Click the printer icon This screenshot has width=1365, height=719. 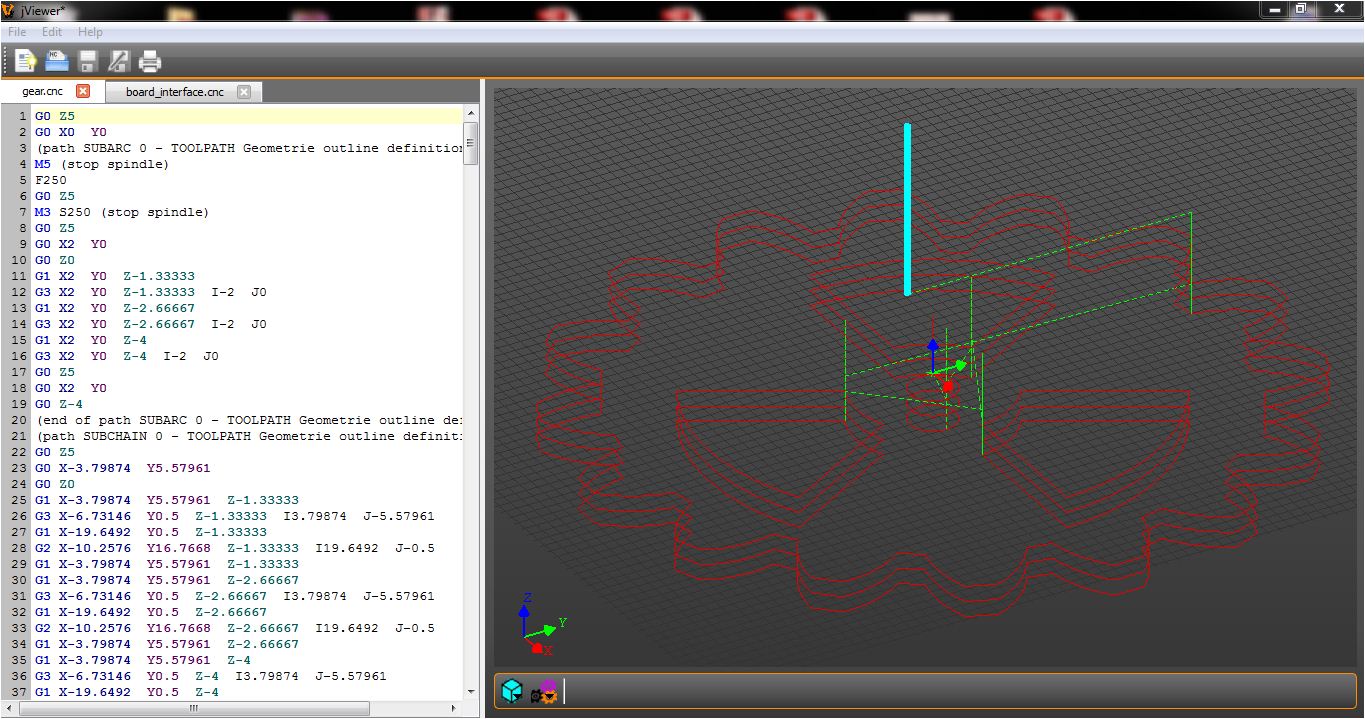point(150,61)
